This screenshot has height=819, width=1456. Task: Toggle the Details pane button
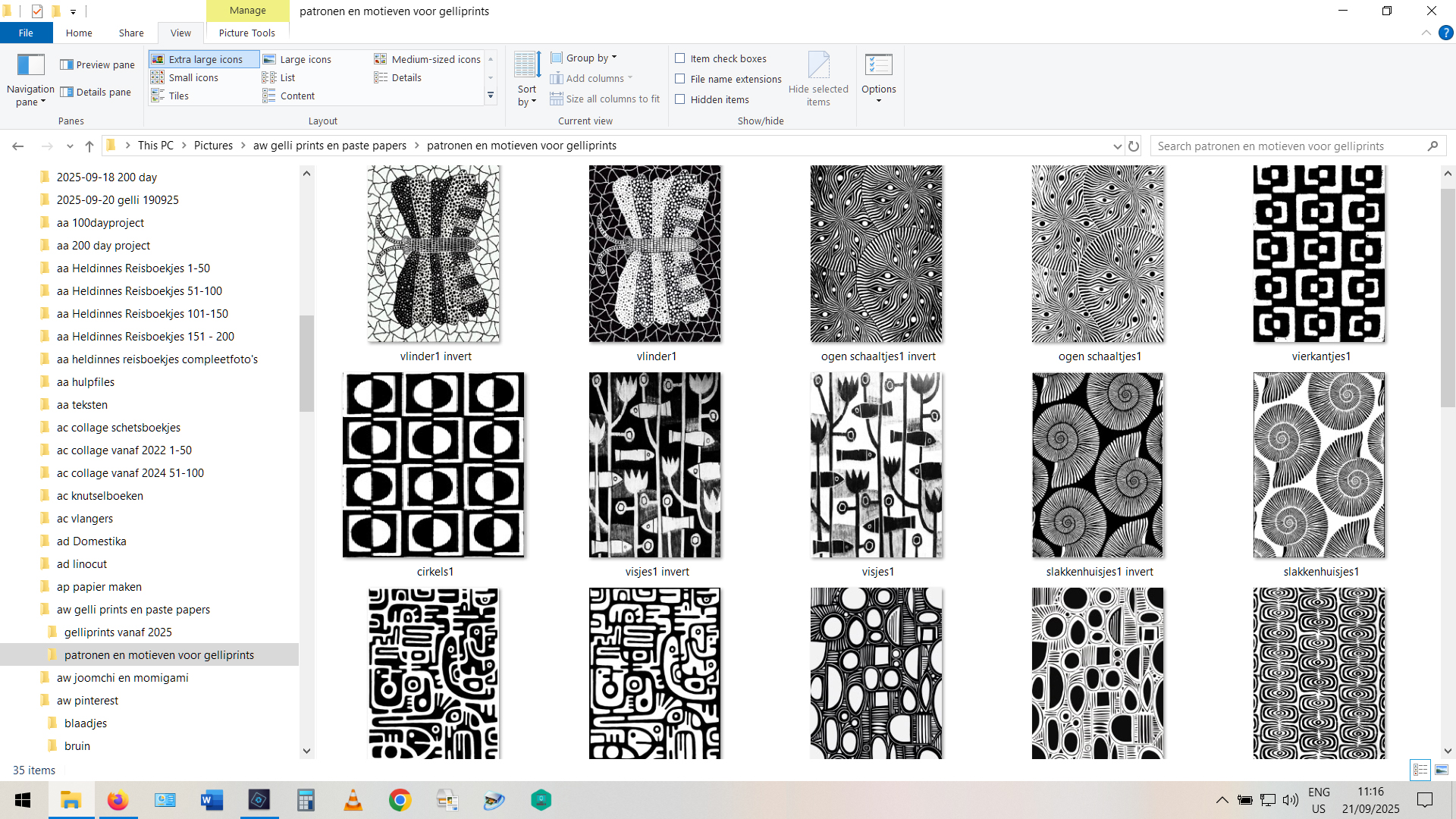point(96,93)
